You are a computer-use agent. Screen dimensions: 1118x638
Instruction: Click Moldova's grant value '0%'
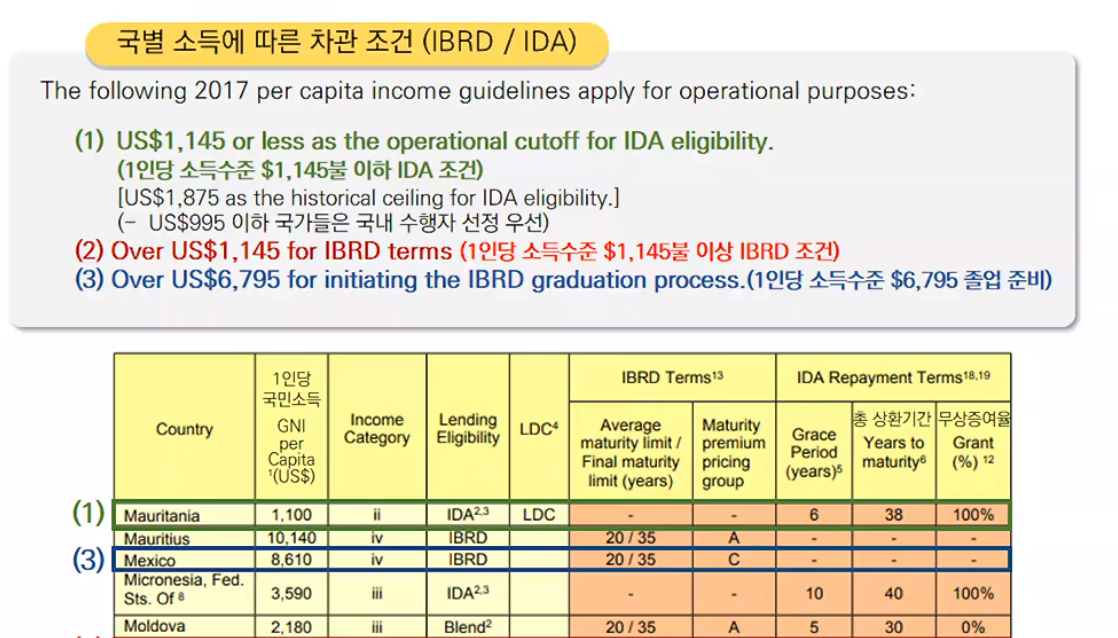click(973, 627)
